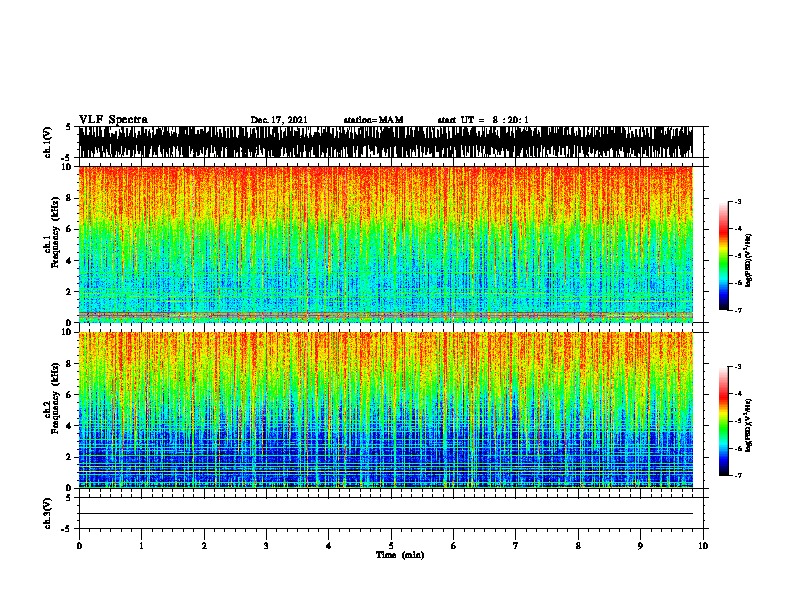Click inside the ch.2 spectrogram panel
792x612 pixels.
(x=385, y=410)
